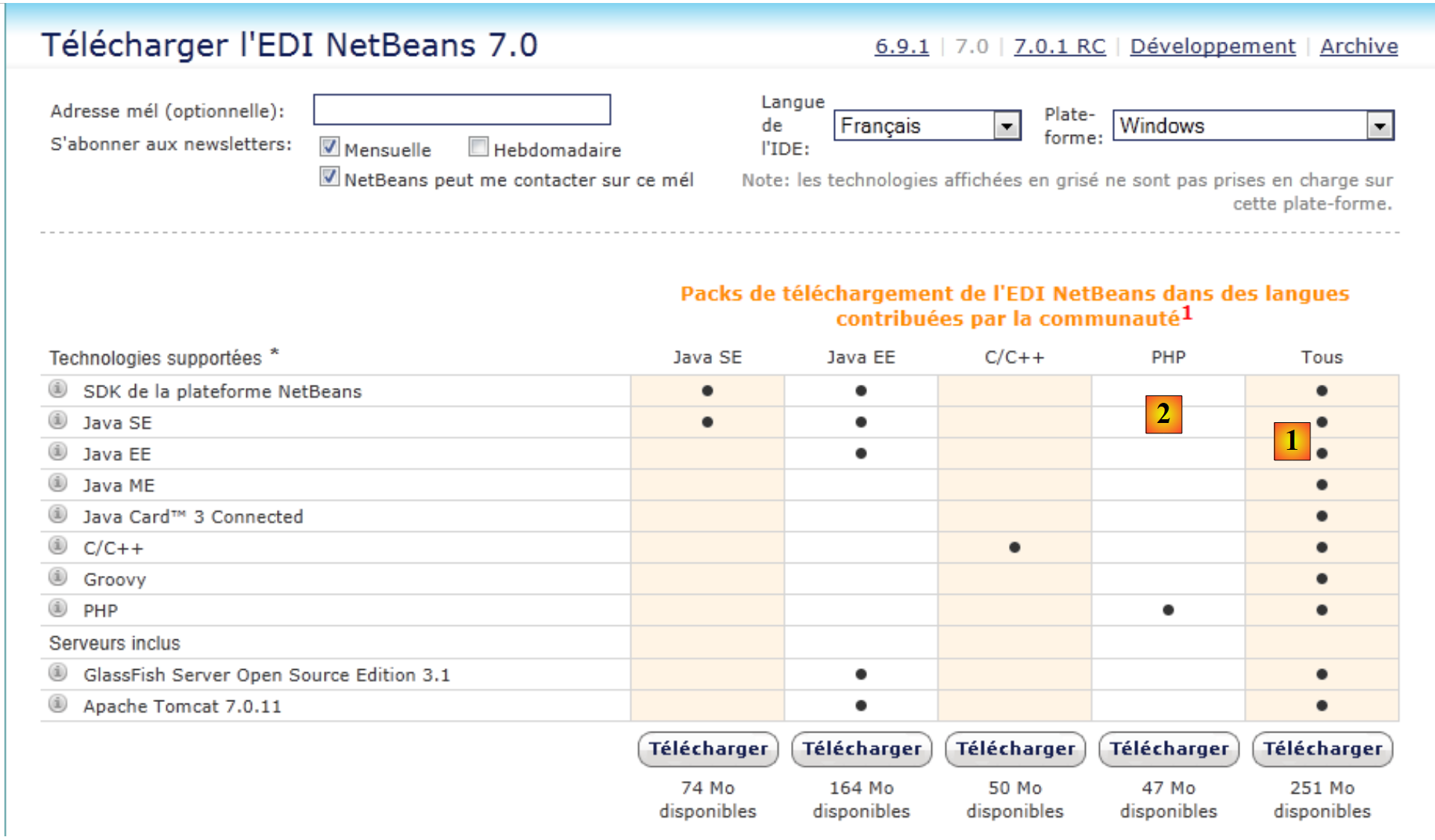This screenshot has height=840, width=1435.
Task: Open info icon for GlassFish Server entry
Action: 57,672
